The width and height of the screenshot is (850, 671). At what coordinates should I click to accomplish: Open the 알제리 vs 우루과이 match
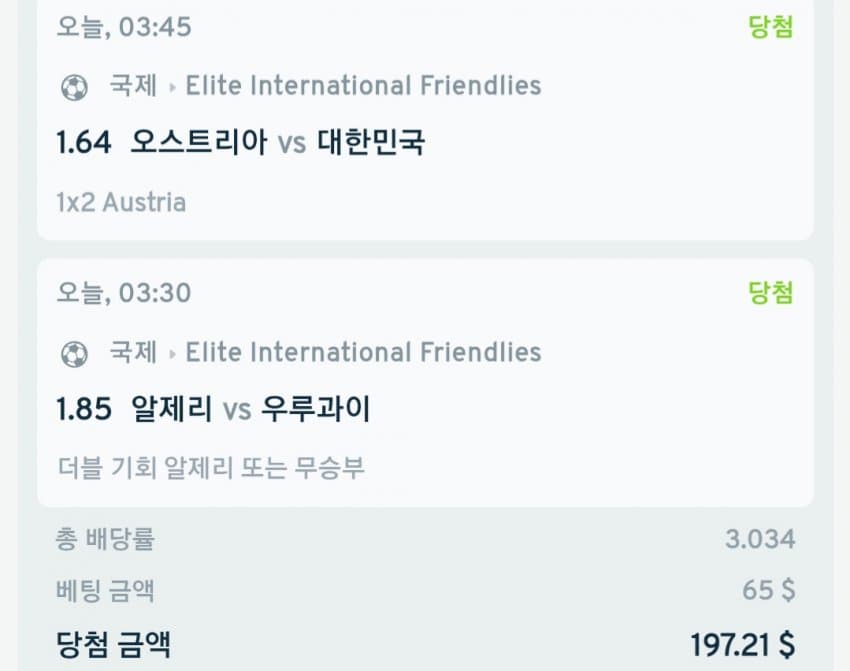pos(251,409)
